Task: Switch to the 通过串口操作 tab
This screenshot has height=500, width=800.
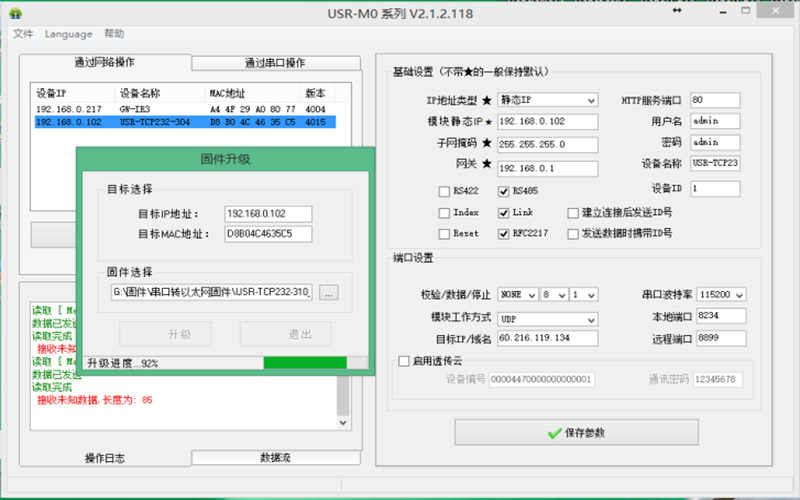Action: point(275,63)
